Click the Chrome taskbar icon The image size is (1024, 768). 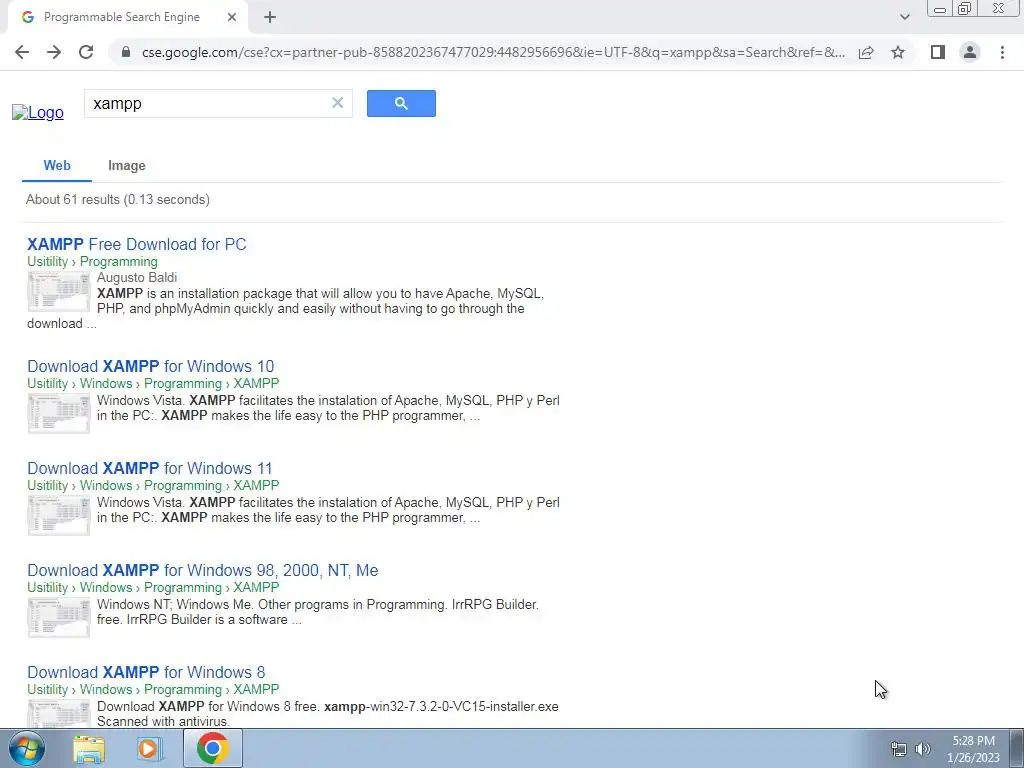coord(213,748)
